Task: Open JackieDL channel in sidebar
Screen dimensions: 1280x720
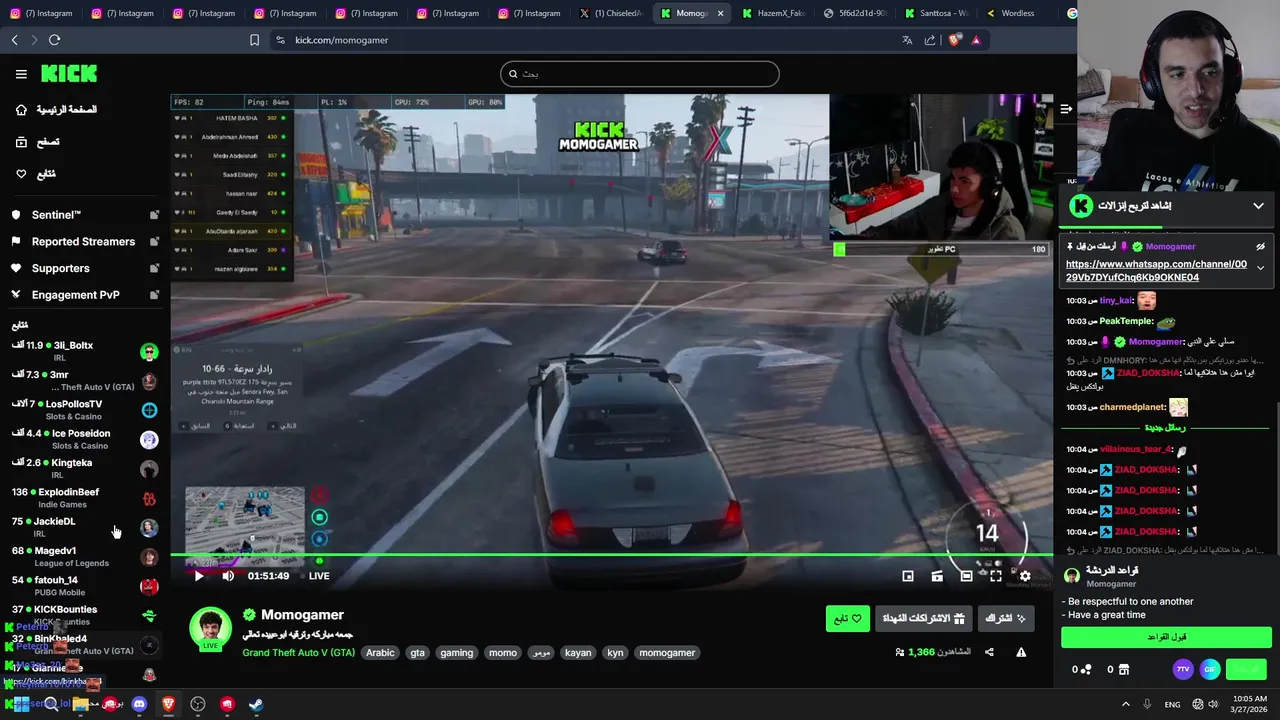Action: [84, 527]
